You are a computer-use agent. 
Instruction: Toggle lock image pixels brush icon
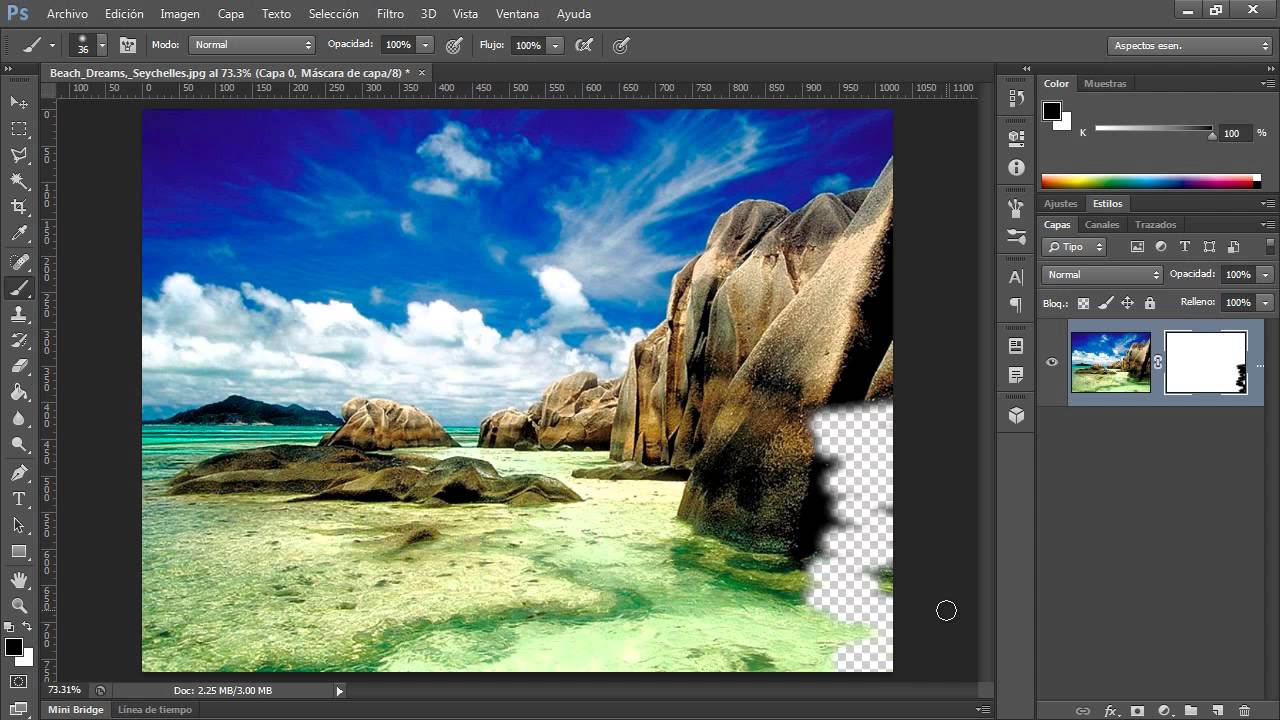(x=1105, y=303)
